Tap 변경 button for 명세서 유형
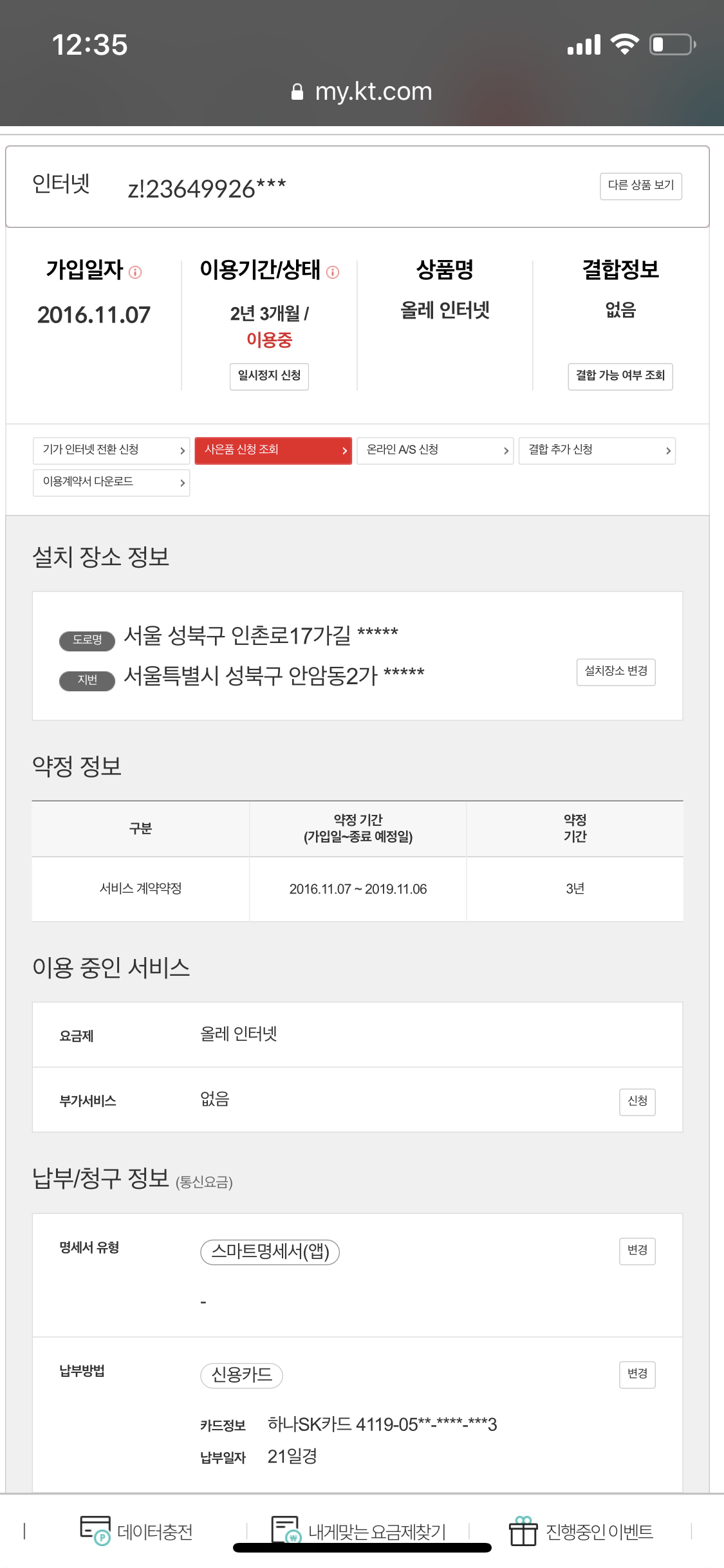Screen dimensions: 724x1568 [x=637, y=1251]
